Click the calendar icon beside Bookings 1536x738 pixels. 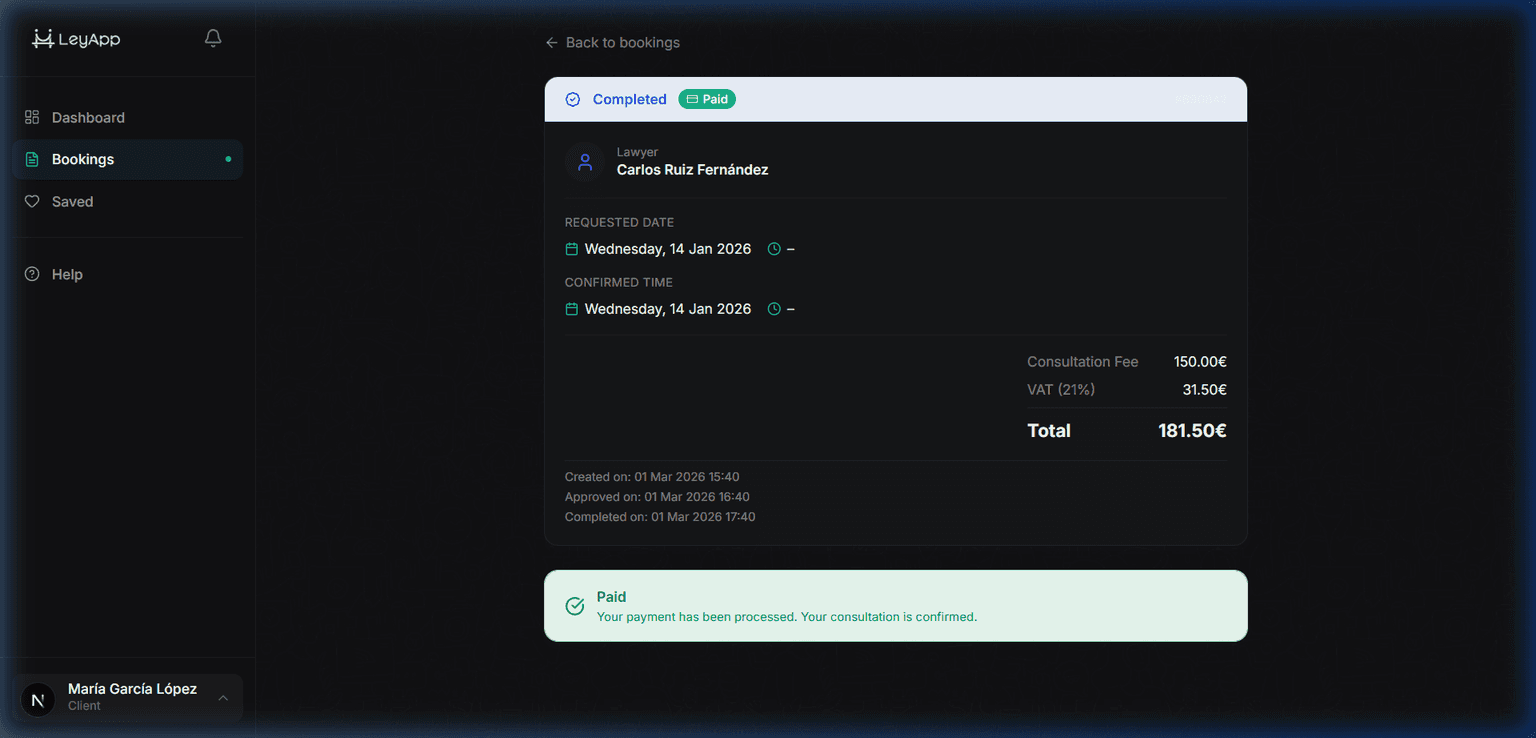31,158
